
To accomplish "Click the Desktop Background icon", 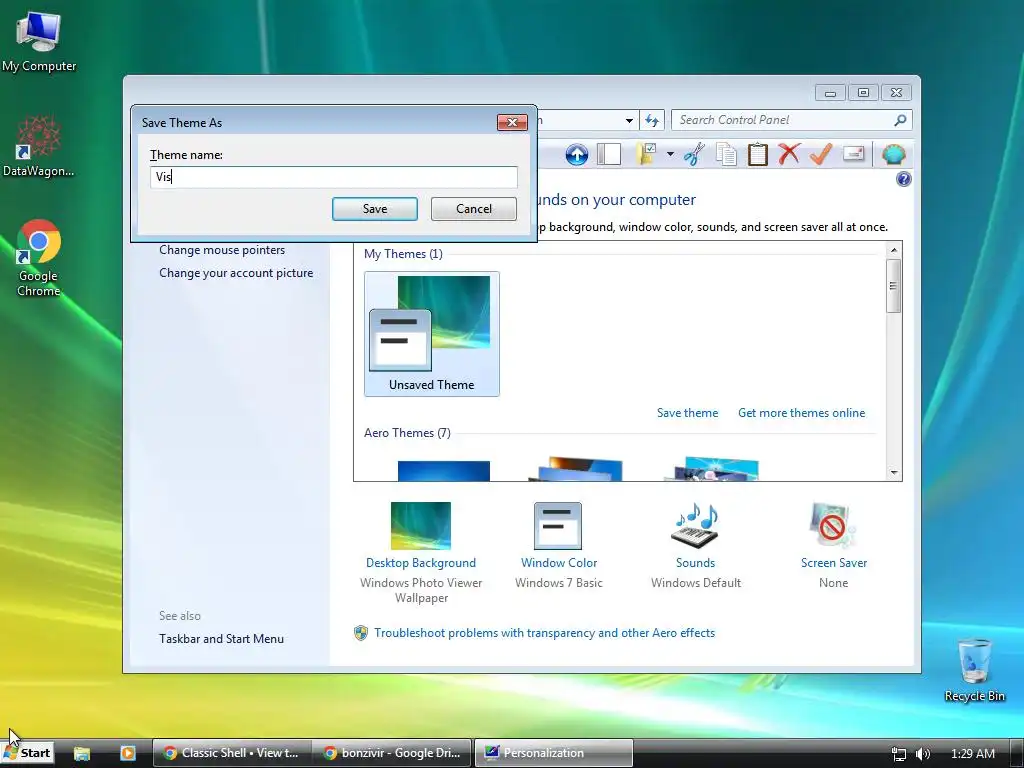I will click(421, 526).
